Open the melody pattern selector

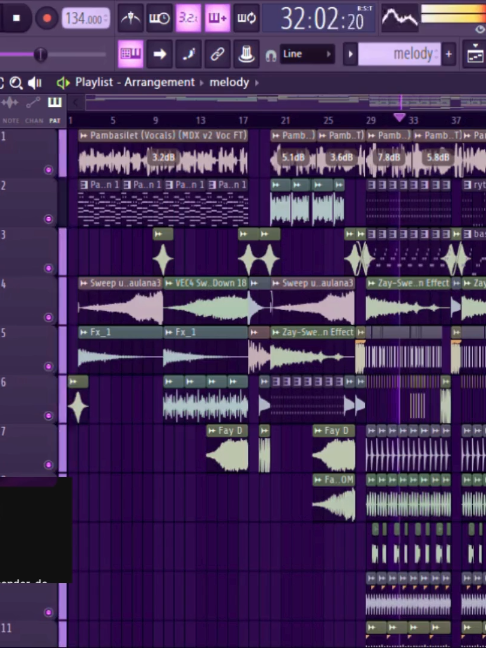point(399,54)
